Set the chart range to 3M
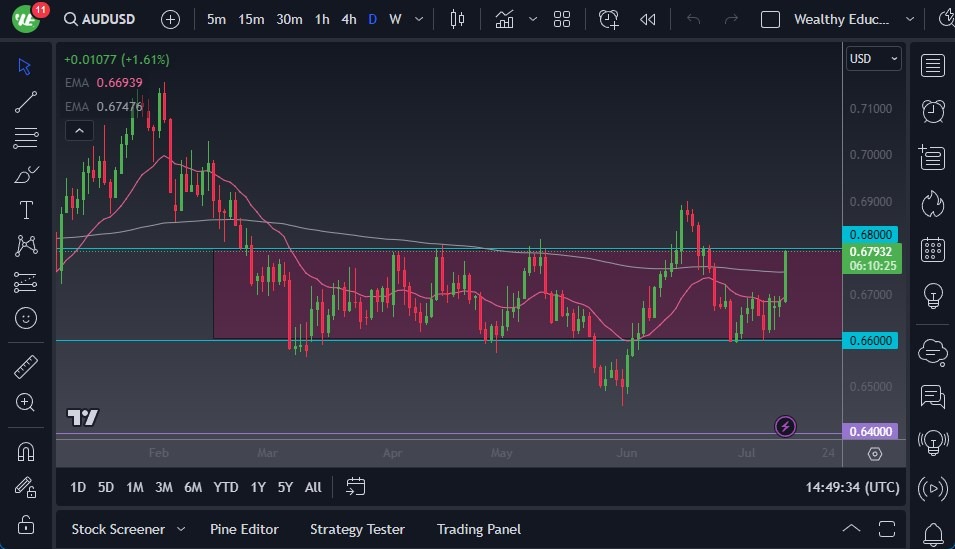Viewport: 955px width, 549px height. coord(164,487)
